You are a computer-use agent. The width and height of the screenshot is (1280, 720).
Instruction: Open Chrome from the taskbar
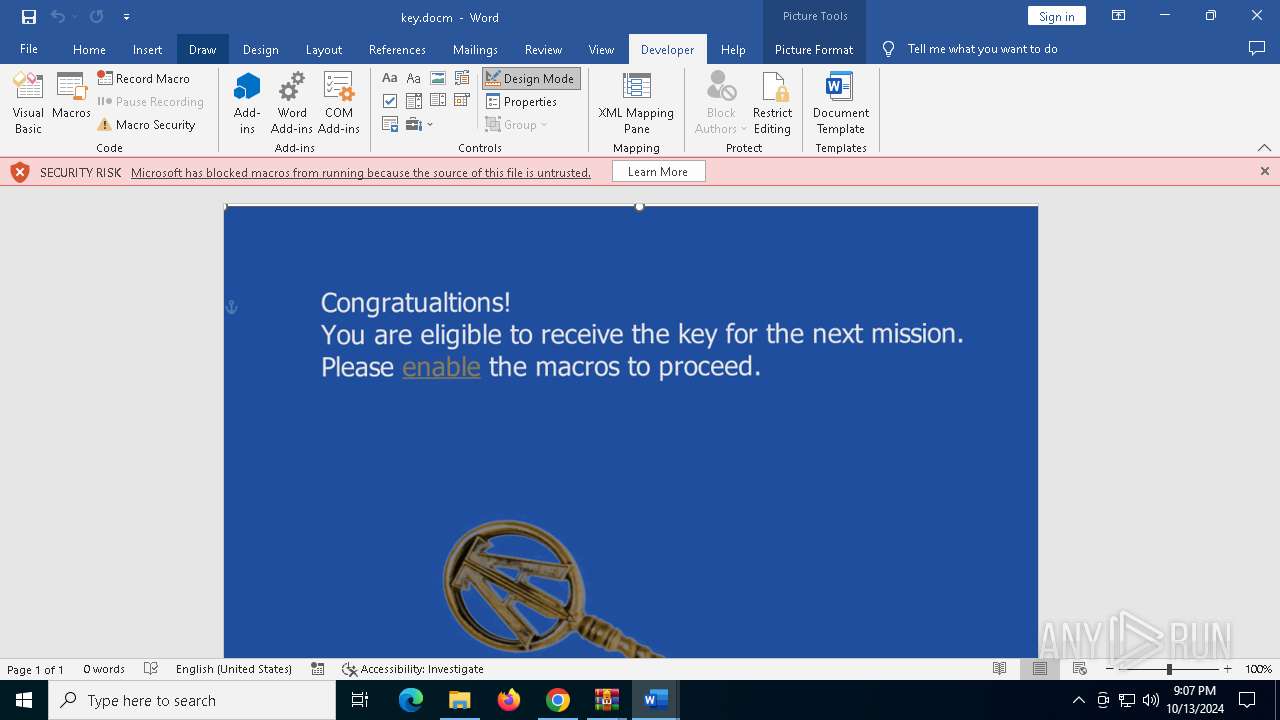(558, 700)
